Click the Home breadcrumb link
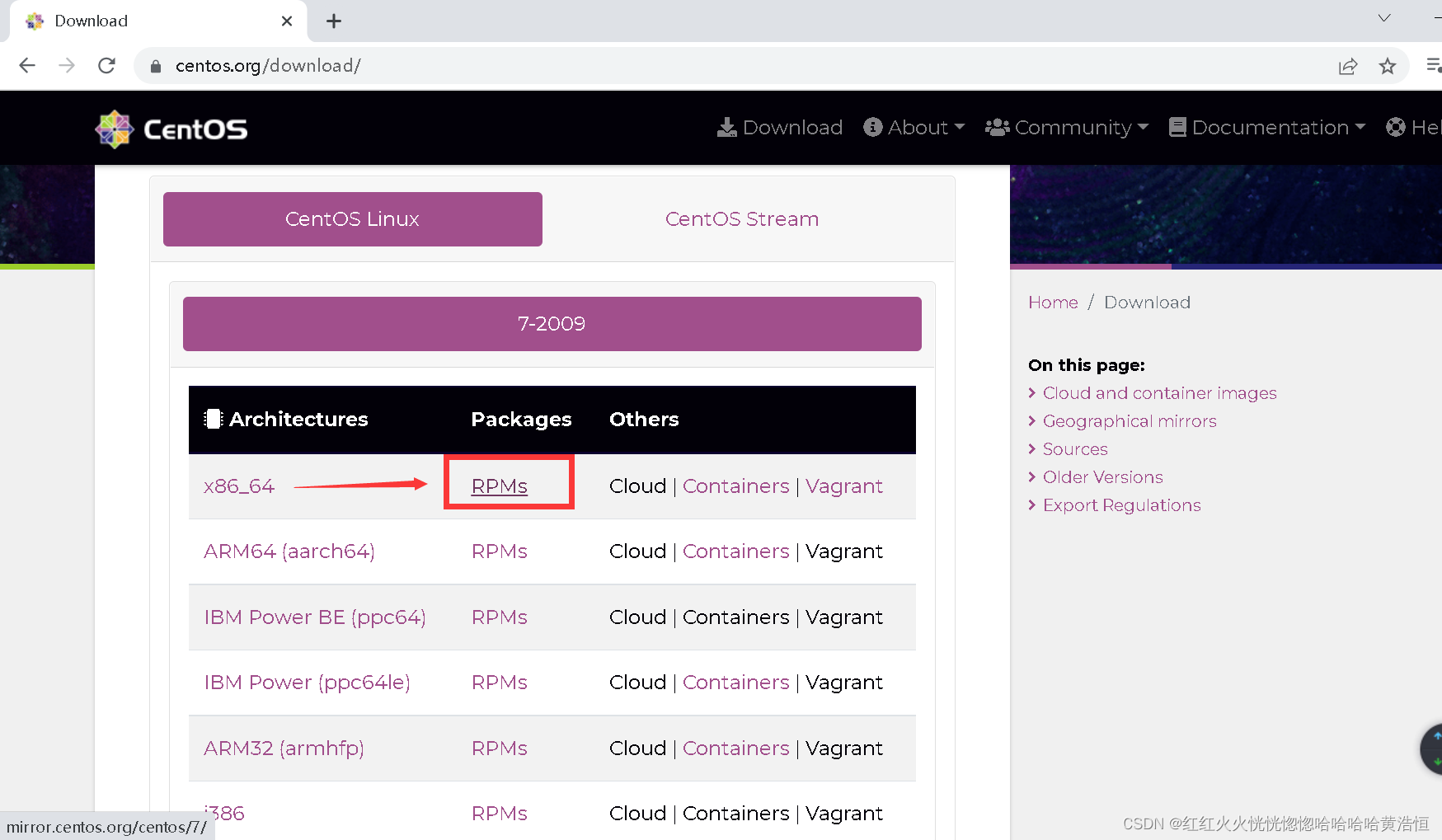 pos(1053,303)
